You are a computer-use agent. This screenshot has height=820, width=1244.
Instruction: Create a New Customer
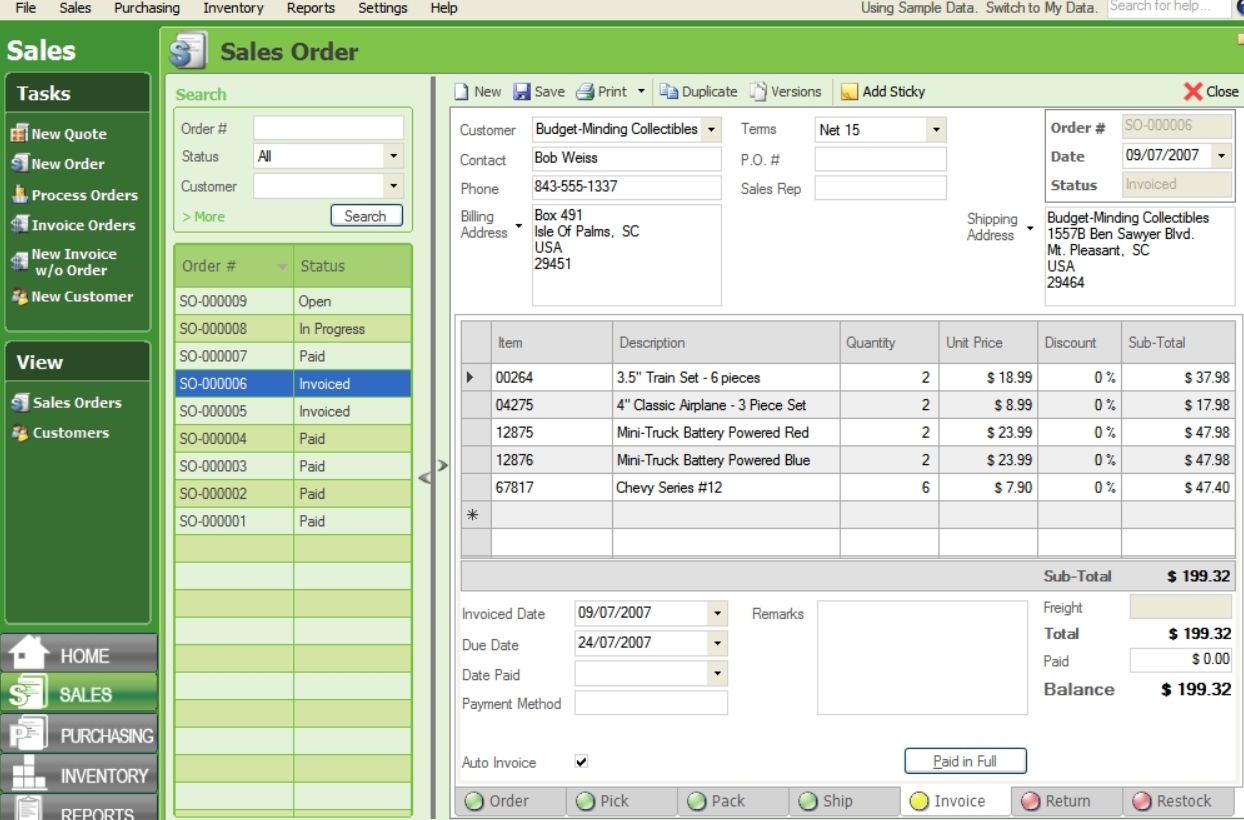pyautogui.click(x=71, y=296)
